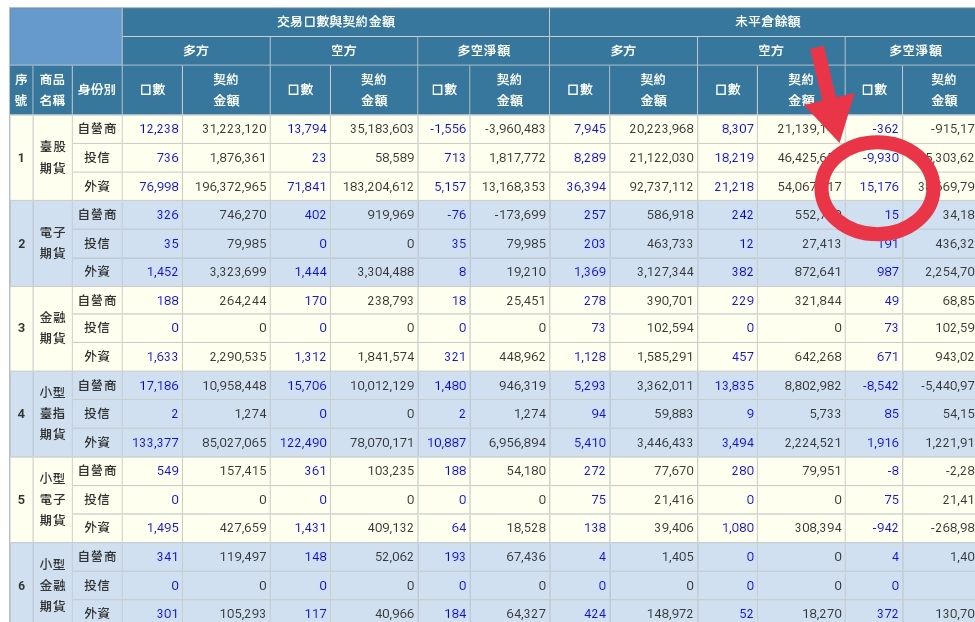Click the 序號 column header

21,90
